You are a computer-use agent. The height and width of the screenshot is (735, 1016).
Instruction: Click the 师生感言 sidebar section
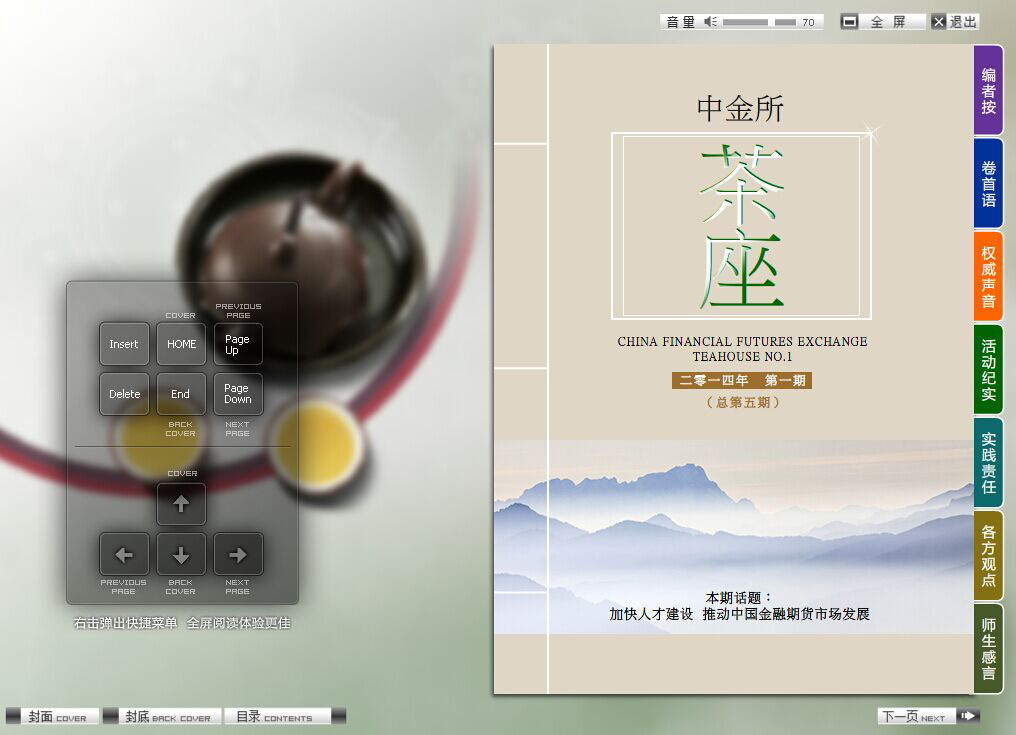point(988,648)
